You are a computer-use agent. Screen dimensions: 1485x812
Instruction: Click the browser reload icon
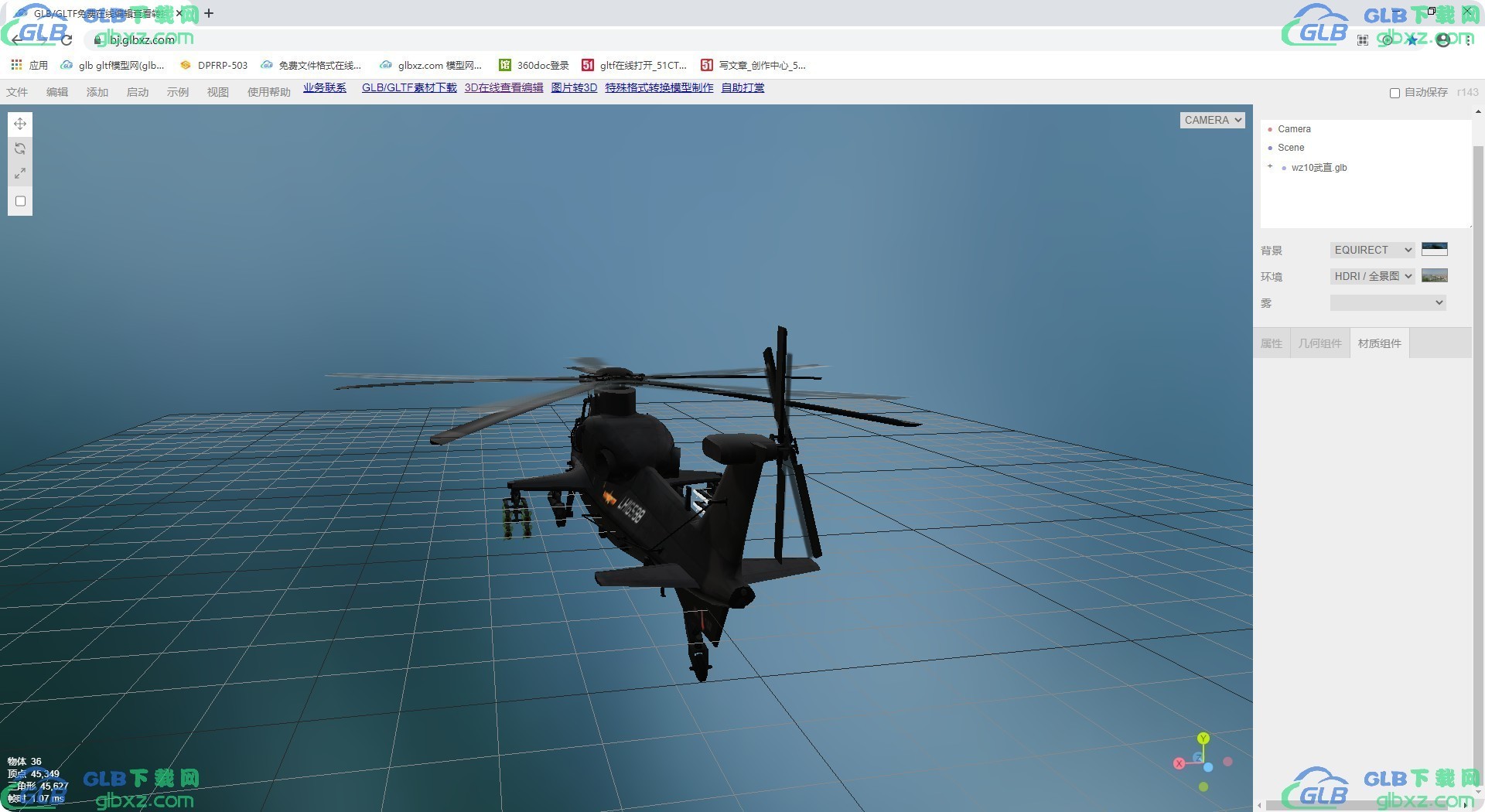coord(67,39)
